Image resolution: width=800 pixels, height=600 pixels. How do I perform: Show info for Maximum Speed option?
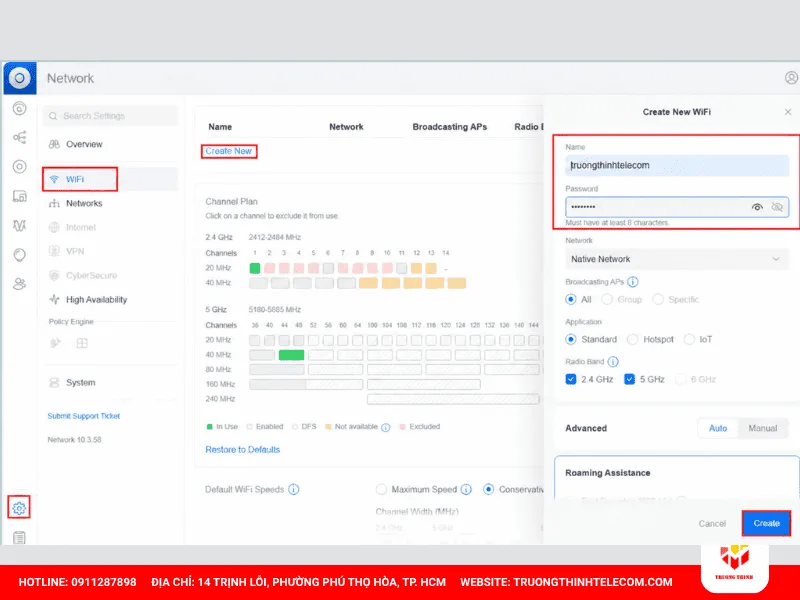[466, 489]
